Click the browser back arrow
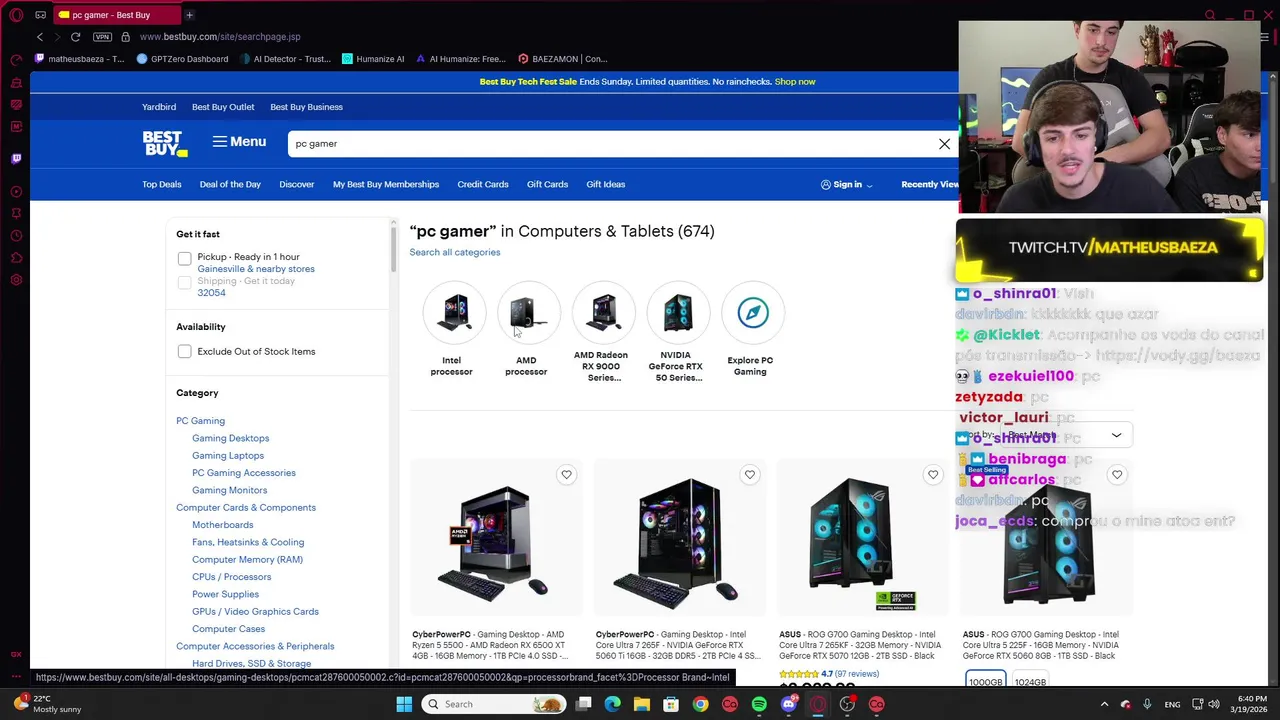 click(40, 37)
